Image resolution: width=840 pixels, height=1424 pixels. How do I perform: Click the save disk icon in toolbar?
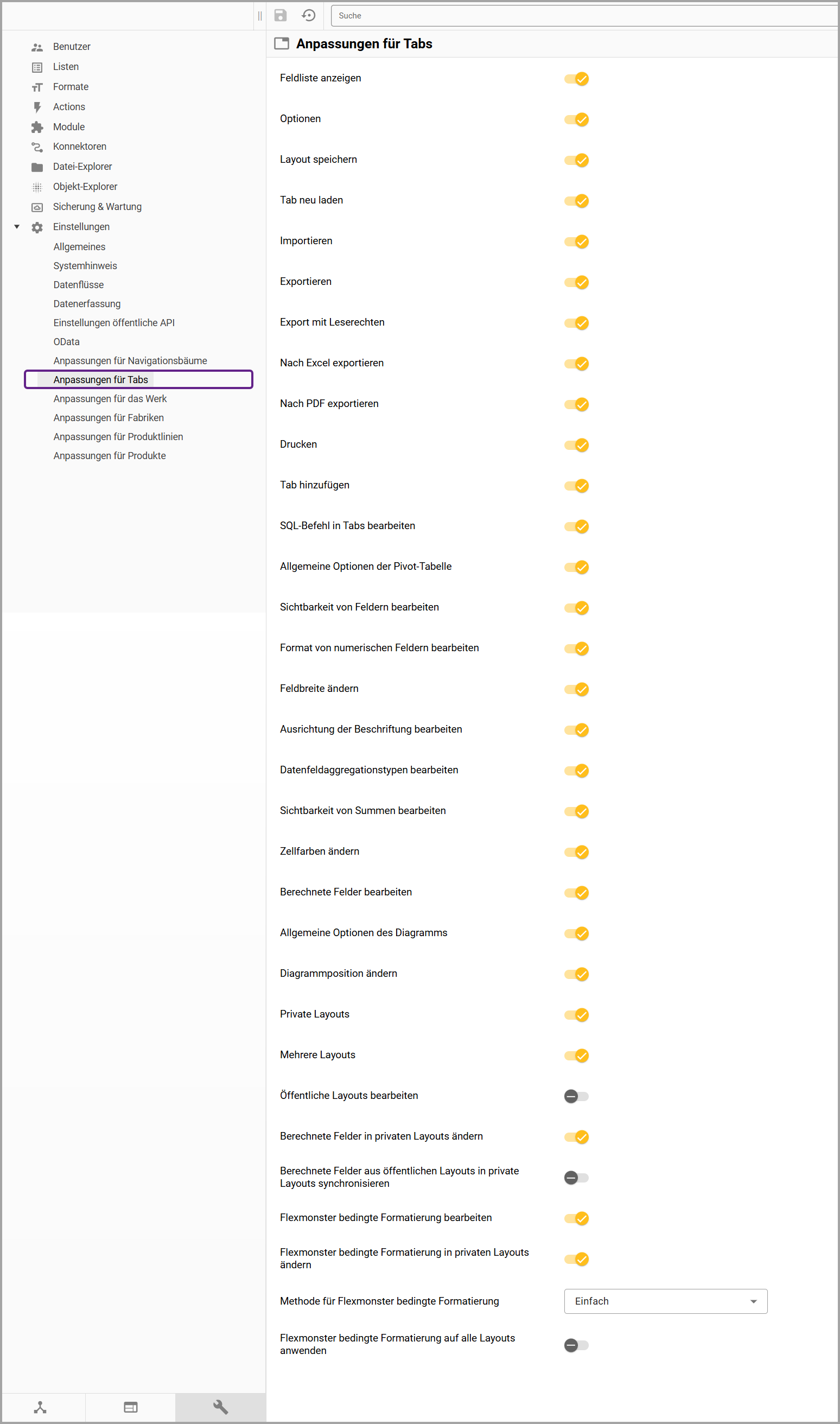point(280,15)
